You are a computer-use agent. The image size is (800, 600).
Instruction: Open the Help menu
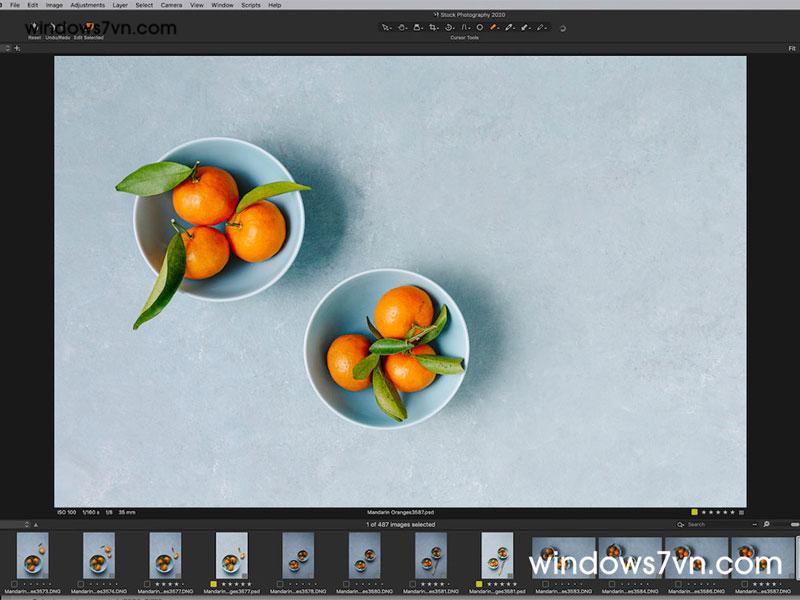pyautogui.click(x=274, y=5)
